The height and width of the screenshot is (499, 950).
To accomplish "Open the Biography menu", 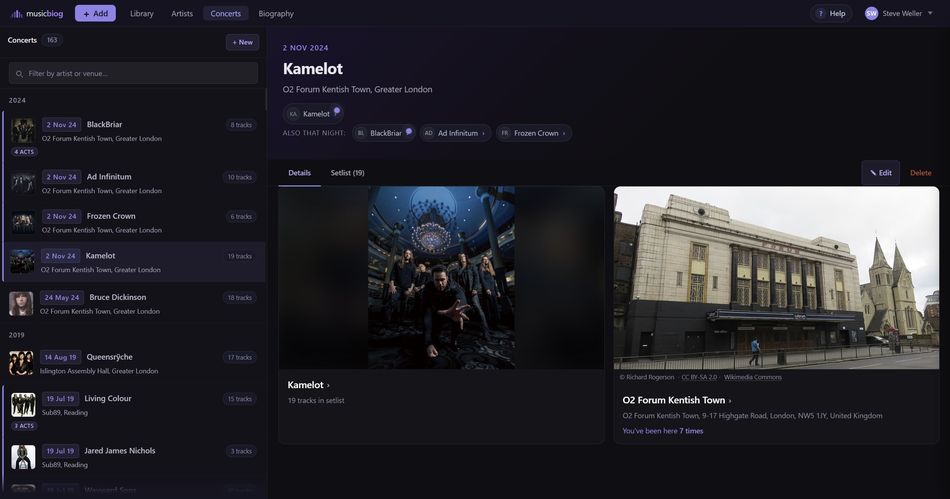I will [276, 13].
